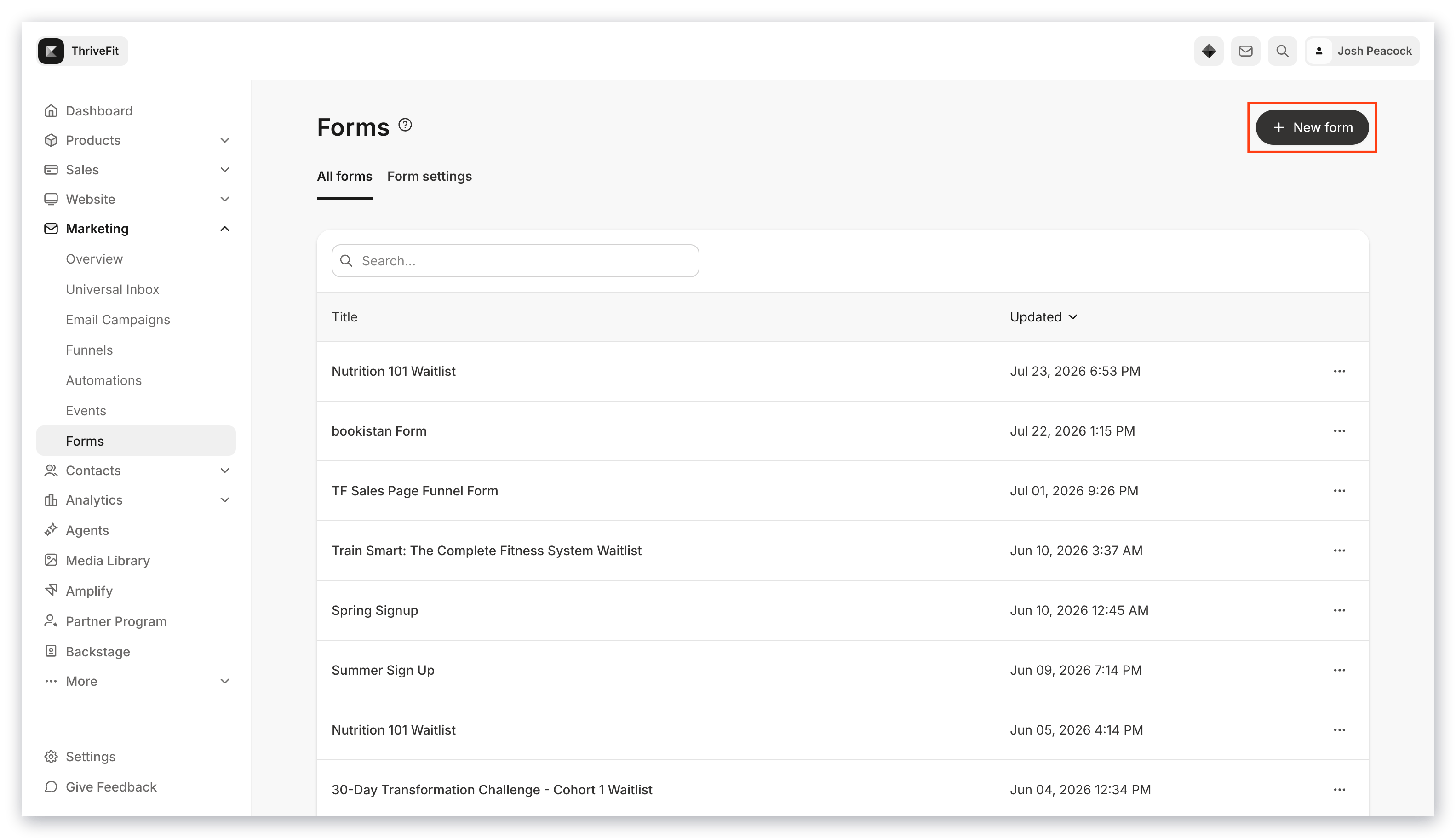The width and height of the screenshot is (1456, 838).
Task: Open options for 30-Day Transformation Challenge row
Action: [x=1339, y=790]
